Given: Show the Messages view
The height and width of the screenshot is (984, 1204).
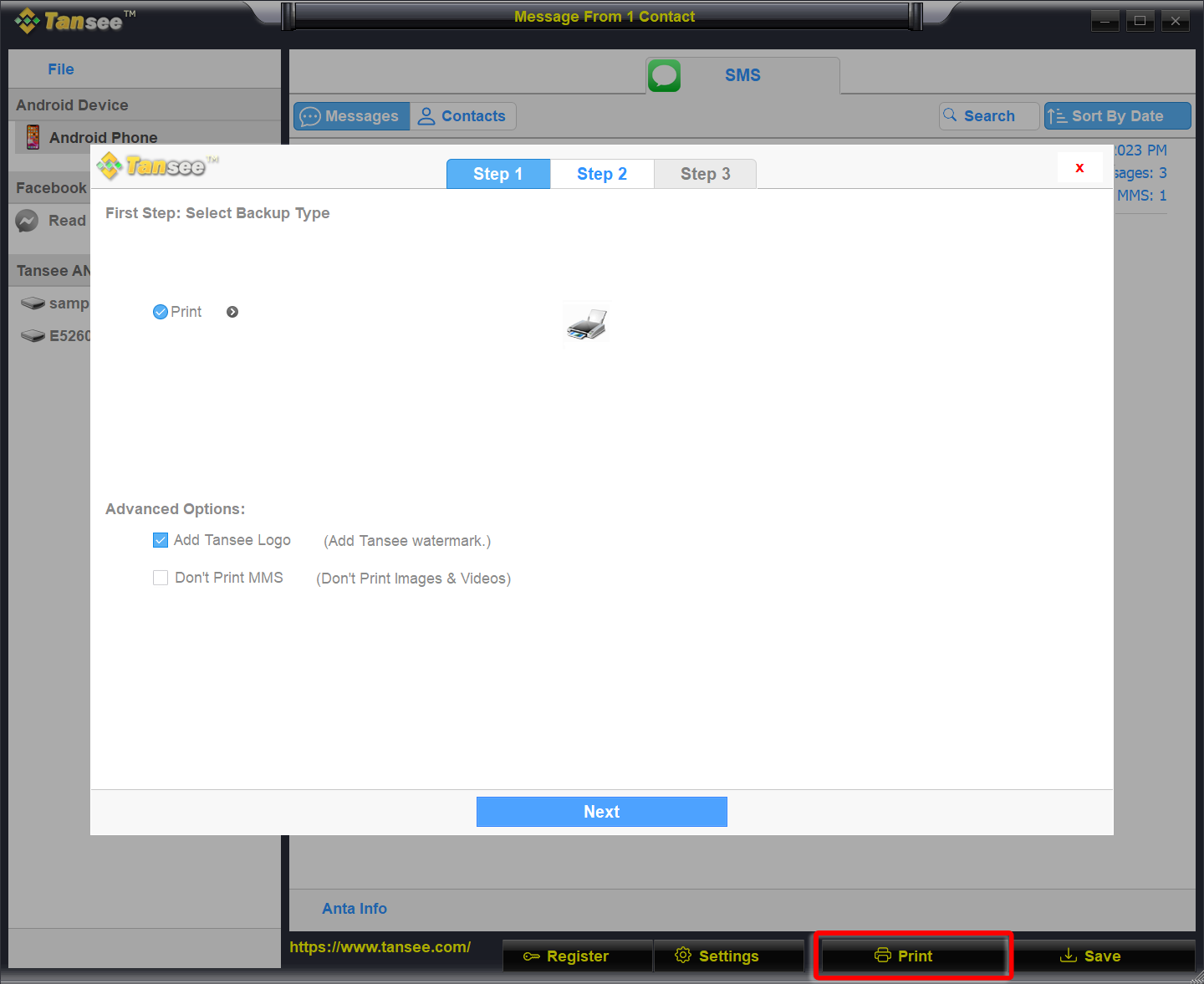Looking at the screenshot, I should [352, 116].
